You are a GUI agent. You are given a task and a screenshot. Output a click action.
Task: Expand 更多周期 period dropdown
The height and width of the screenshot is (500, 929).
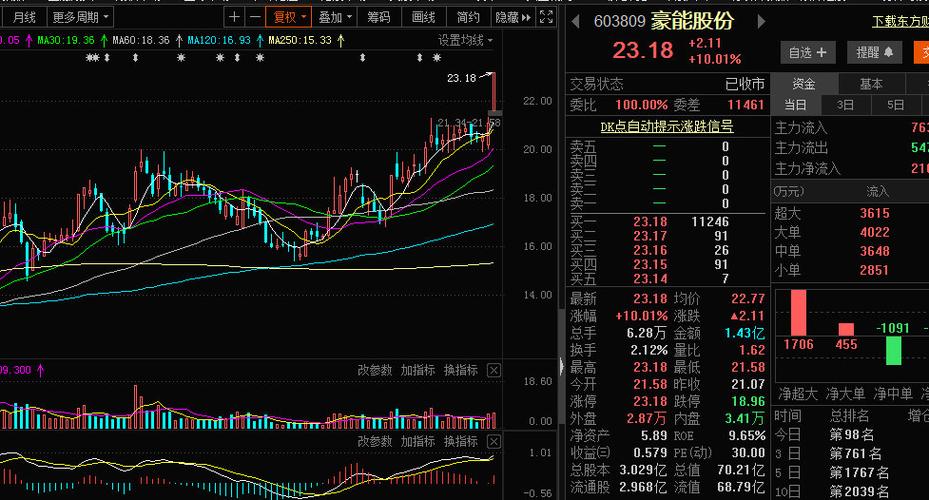80,17
